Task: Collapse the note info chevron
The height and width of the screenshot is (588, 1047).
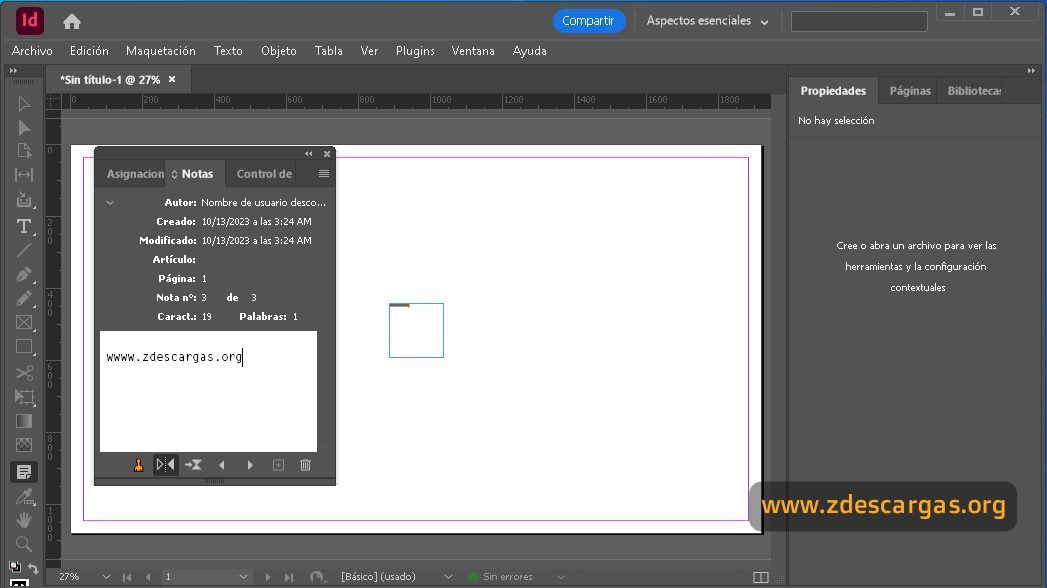Action: [110, 202]
